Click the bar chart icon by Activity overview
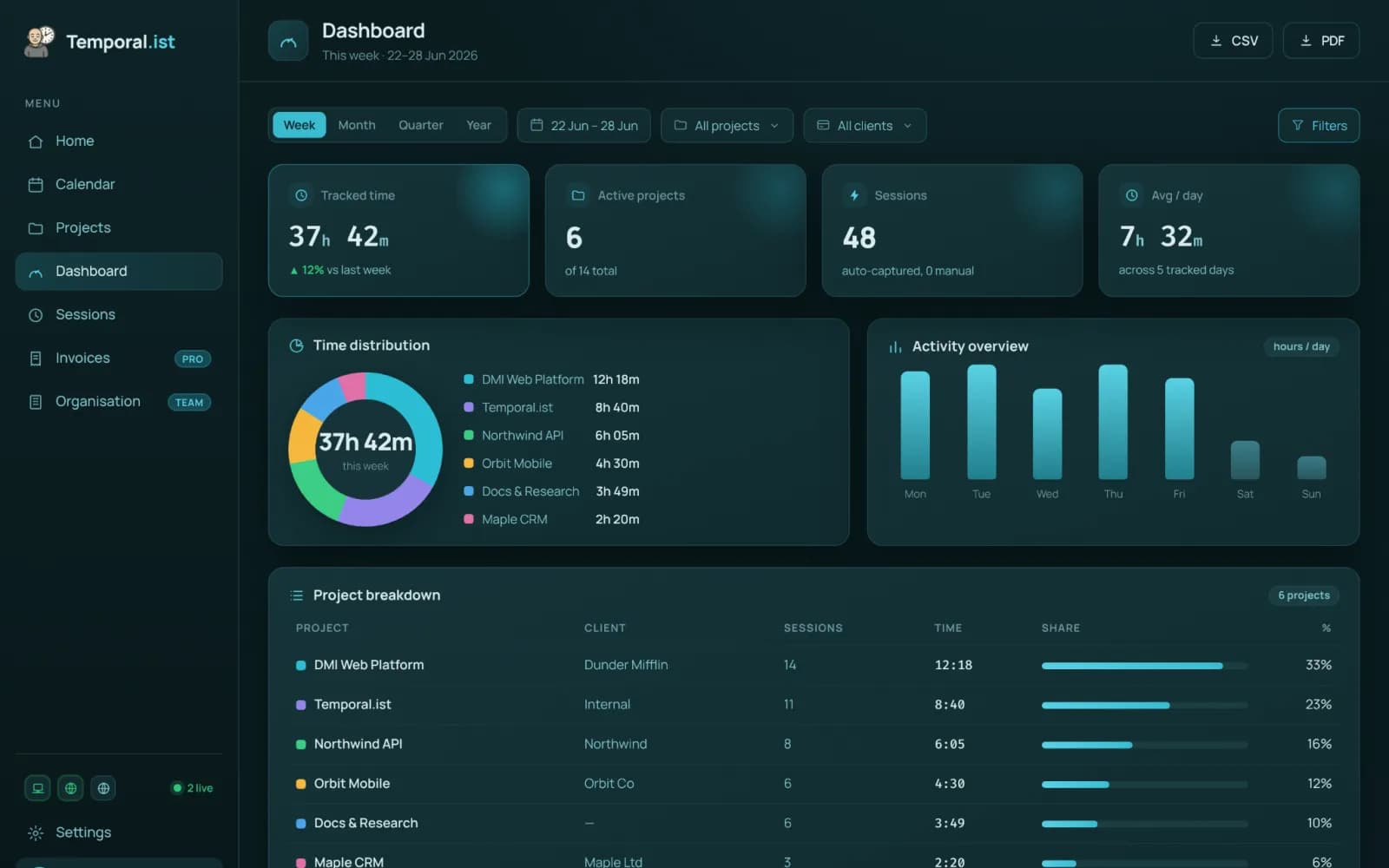The height and width of the screenshot is (868, 1389). (x=895, y=346)
